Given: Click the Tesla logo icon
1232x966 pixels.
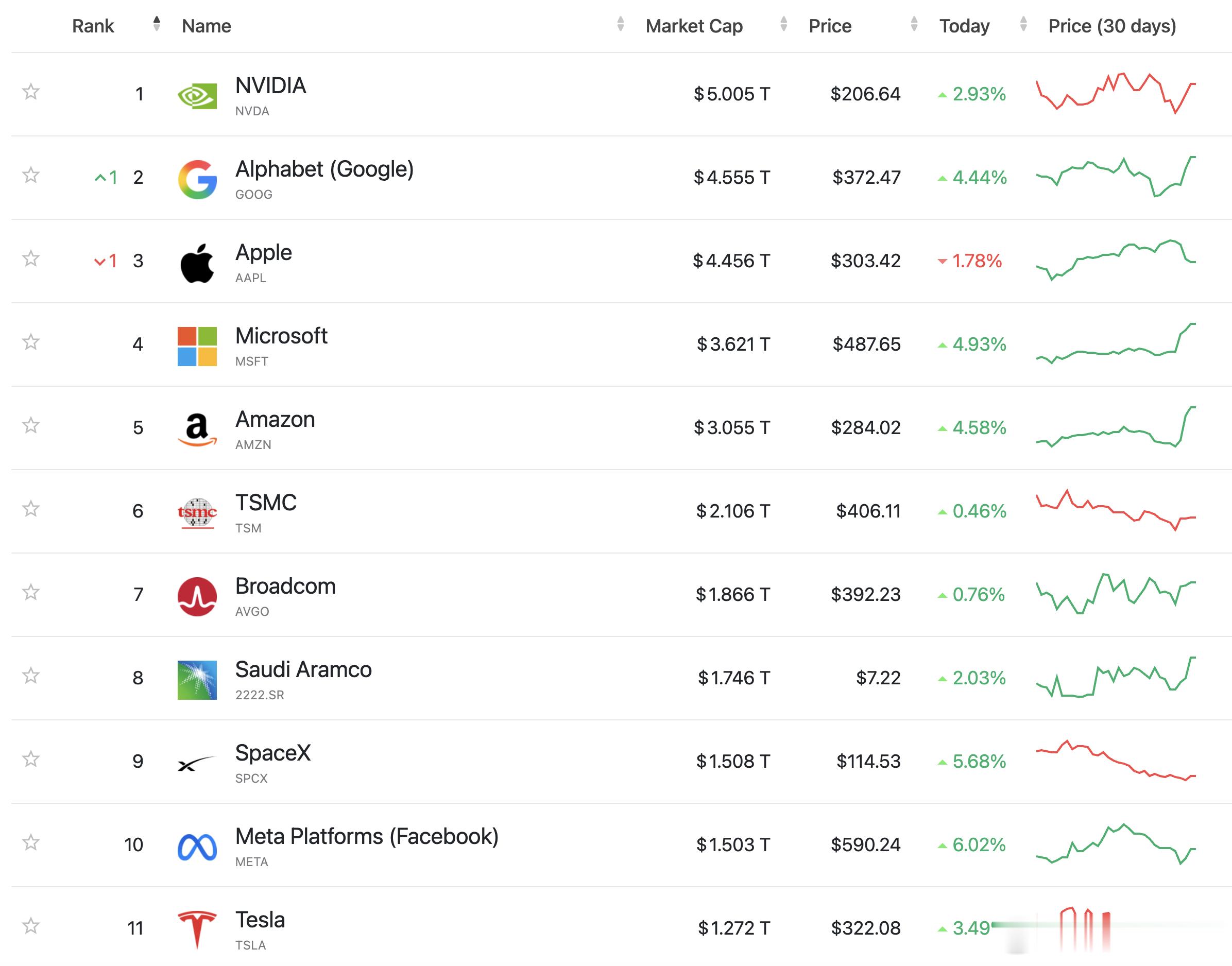Looking at the screenshot, I should click(197, 930).
